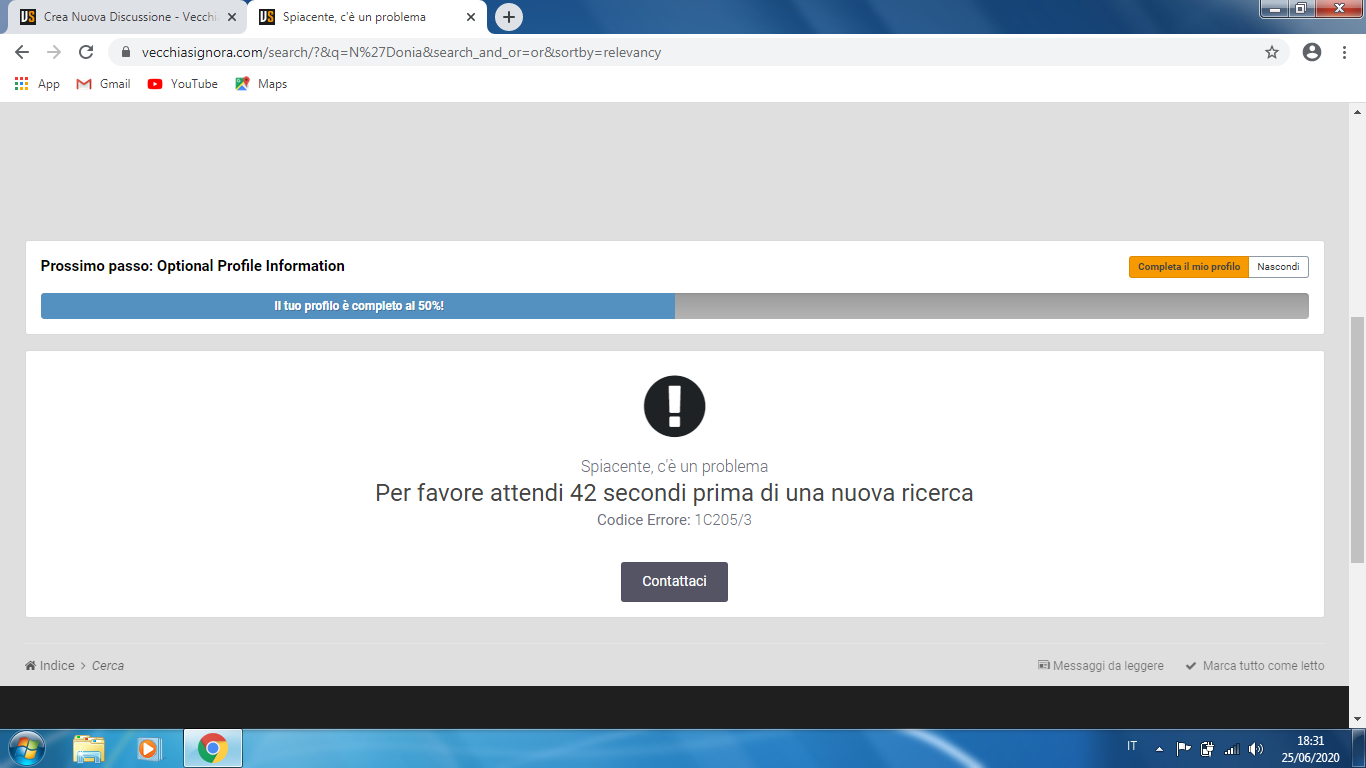The width and height of the screenshot is (1366, 768).
Task: Open the Apps grid shortcut
Action: 37,84
